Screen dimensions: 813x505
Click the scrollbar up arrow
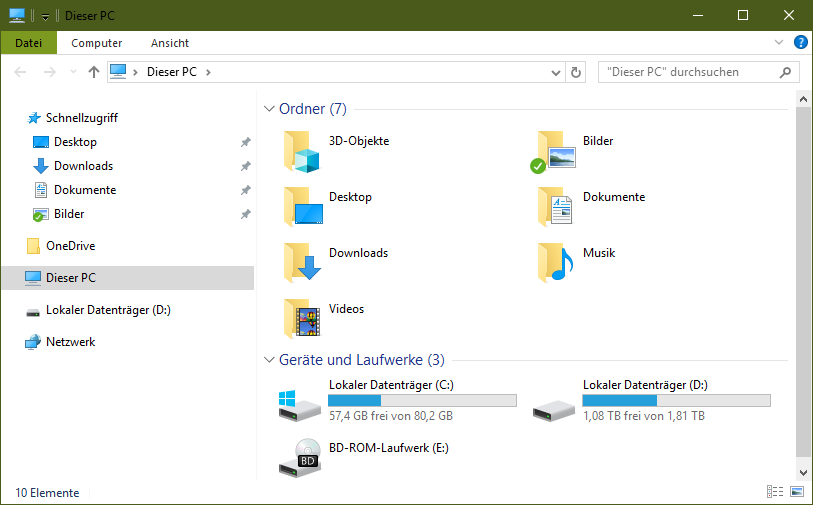tap(803, 99)
